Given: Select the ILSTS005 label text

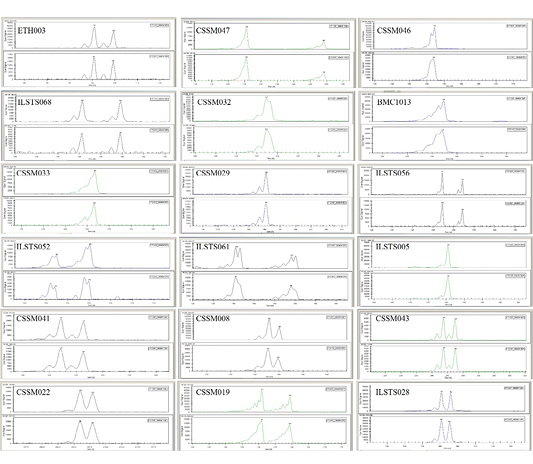Looking at the screenshot, I should pos(393,246).
